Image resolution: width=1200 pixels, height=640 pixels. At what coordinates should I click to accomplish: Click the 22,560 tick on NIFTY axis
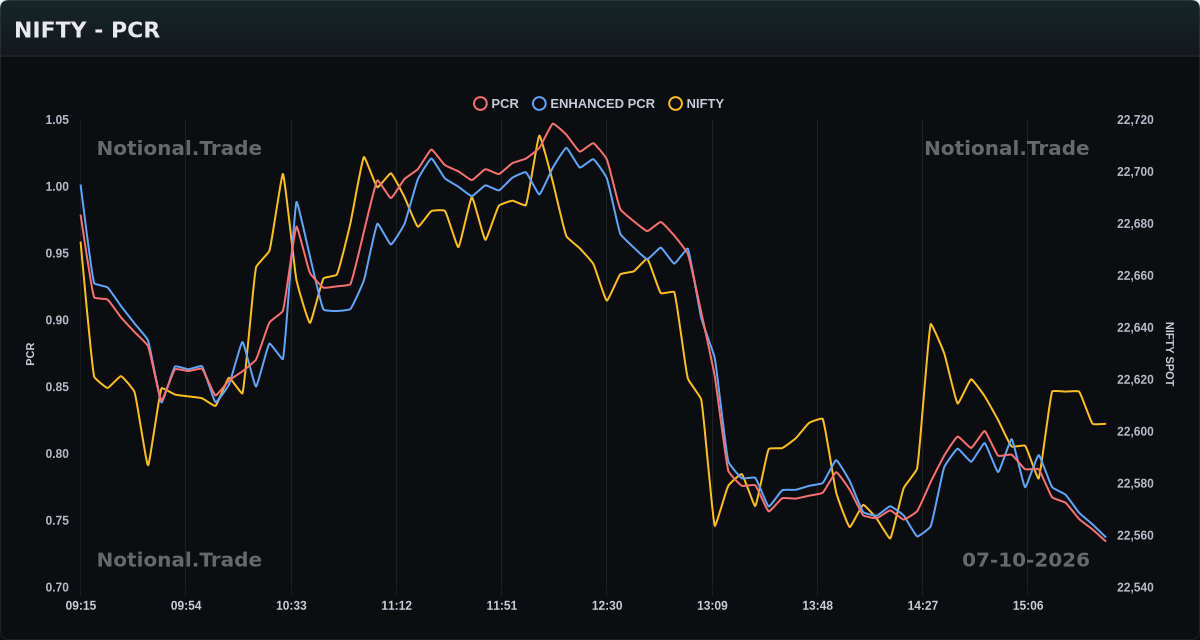coord(1135,536)
